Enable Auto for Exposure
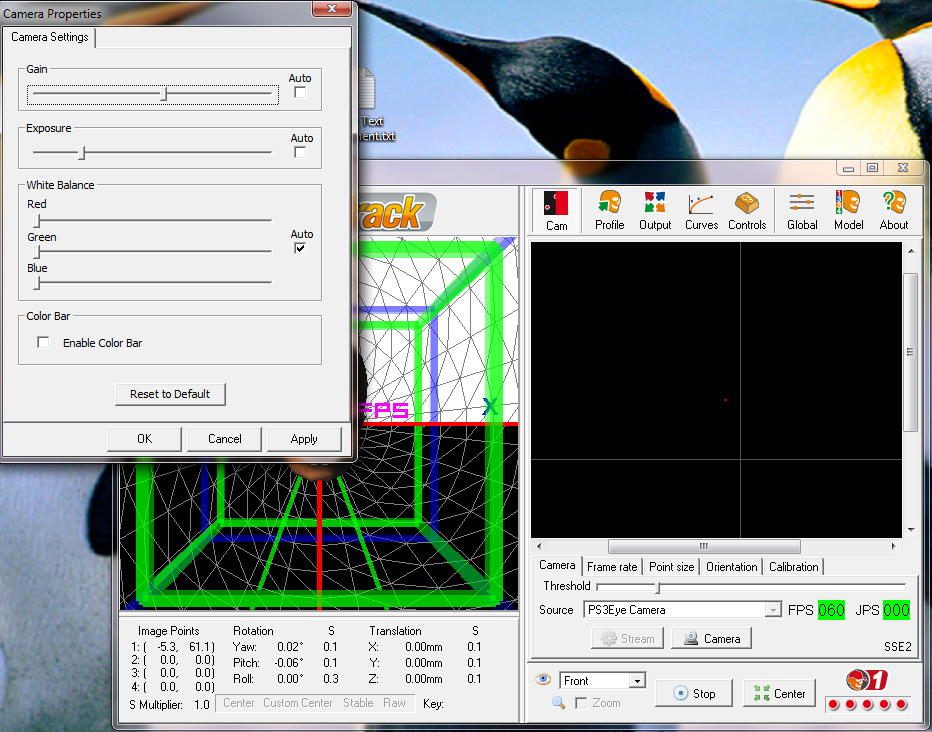The width and height of the screenshot is (932, 732). [300, 152]
